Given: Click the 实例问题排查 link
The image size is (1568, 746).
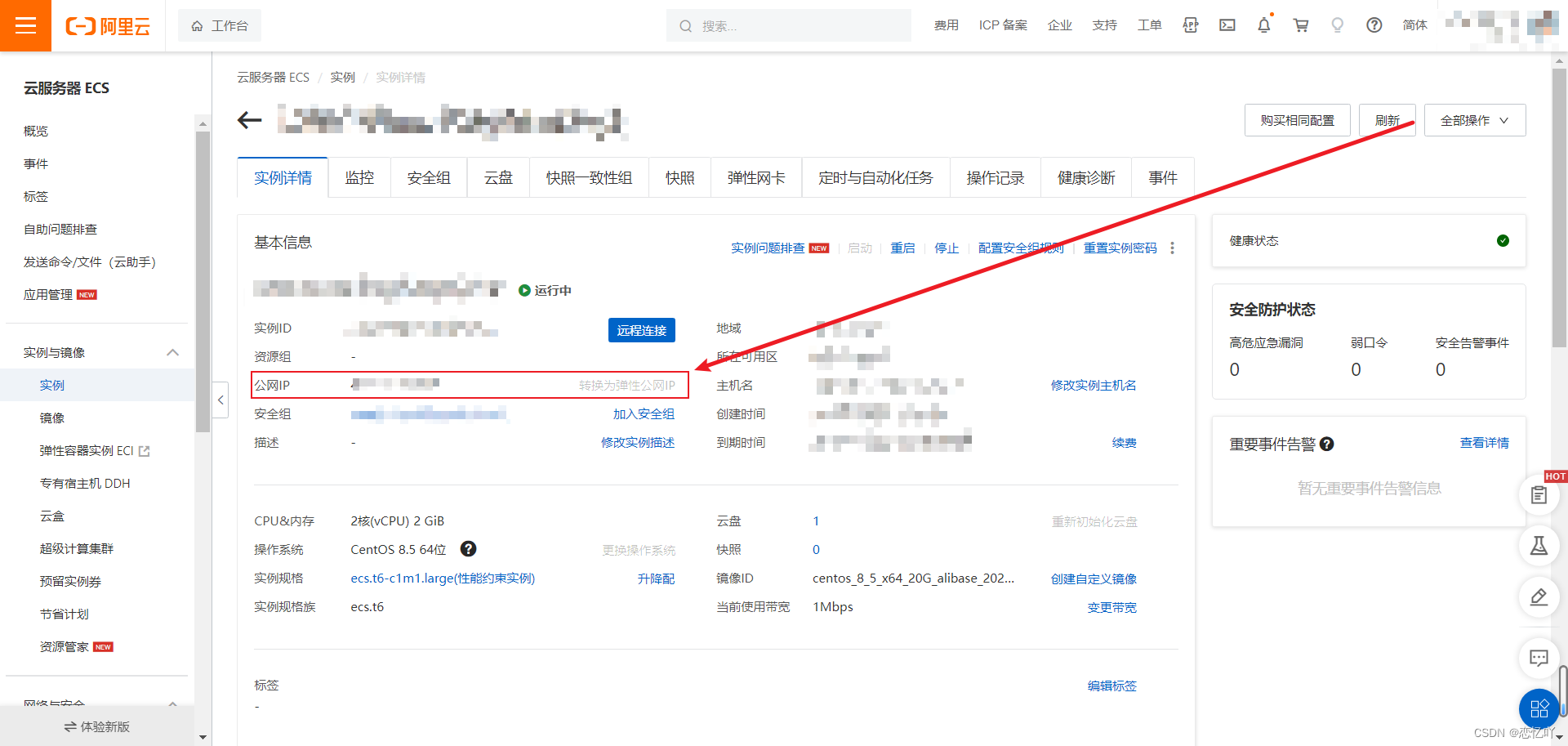Looking at the screenshot, I should coord(768,248).
